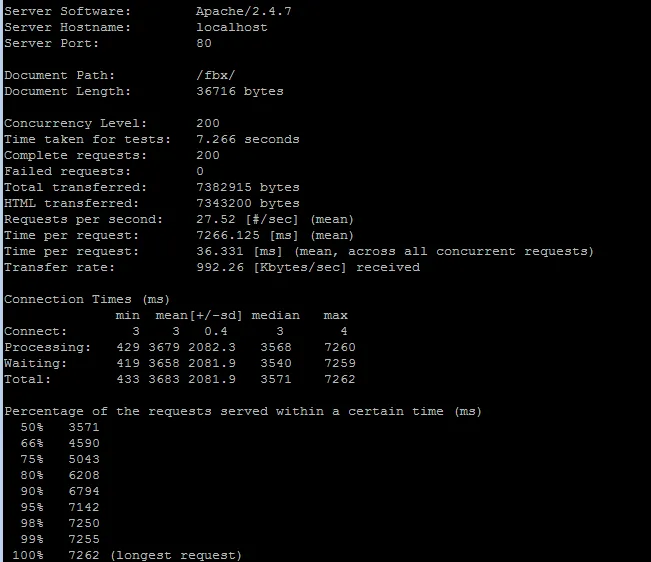651x562 pixels.
Task: Click the Processing row max value 7260
Action: (339, 347)
